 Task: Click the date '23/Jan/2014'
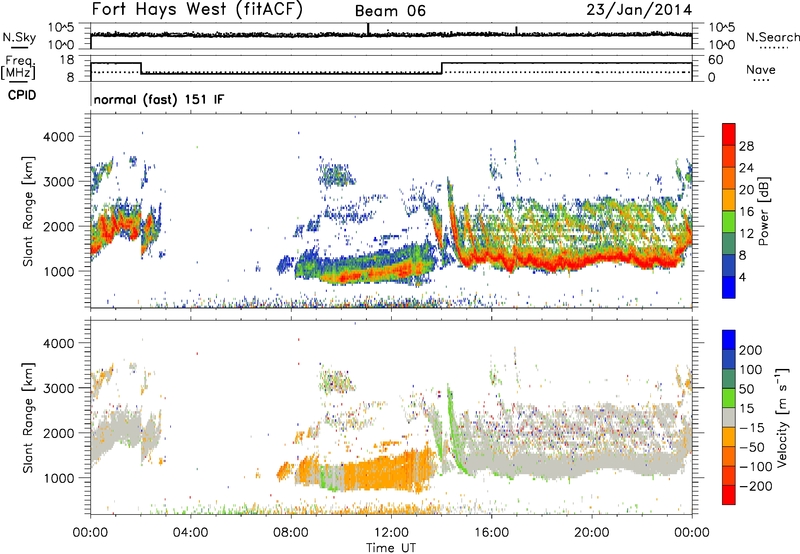pos(639,9)
